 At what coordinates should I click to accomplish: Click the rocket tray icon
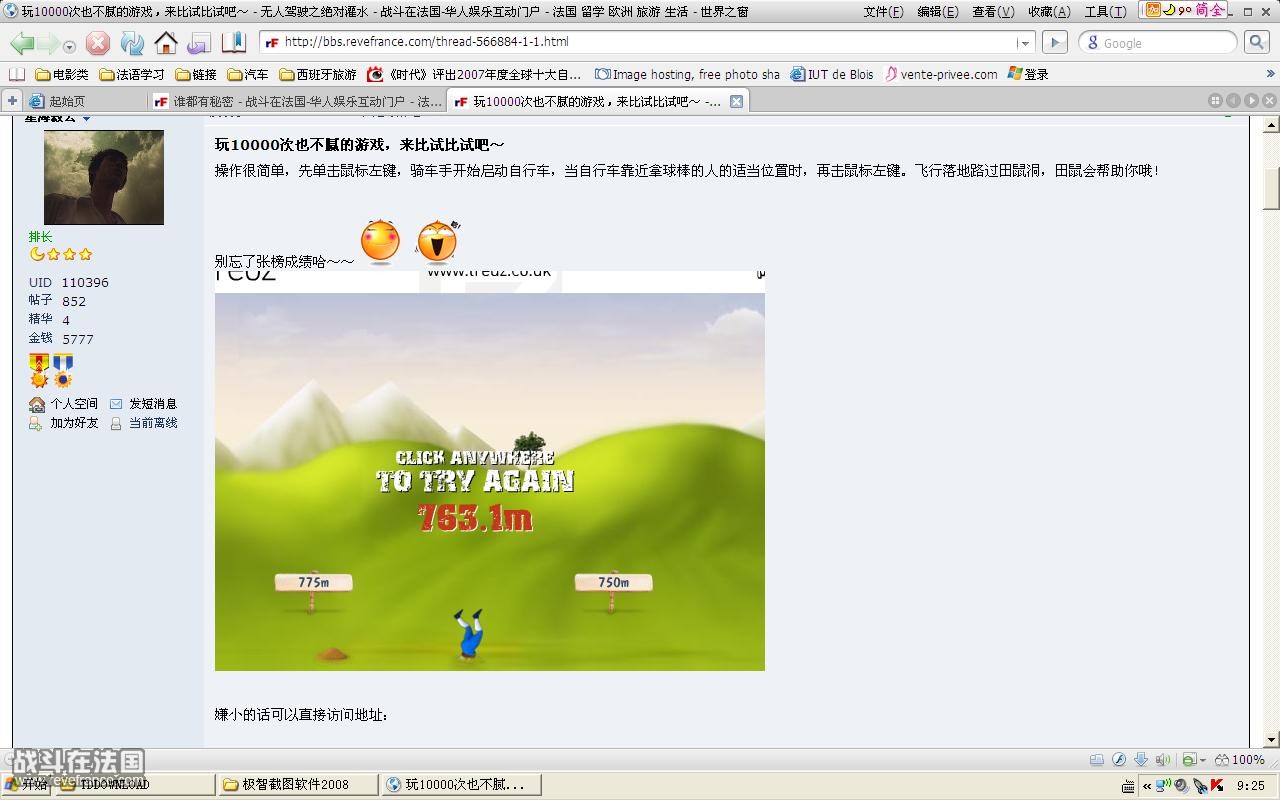point(1200,786)
